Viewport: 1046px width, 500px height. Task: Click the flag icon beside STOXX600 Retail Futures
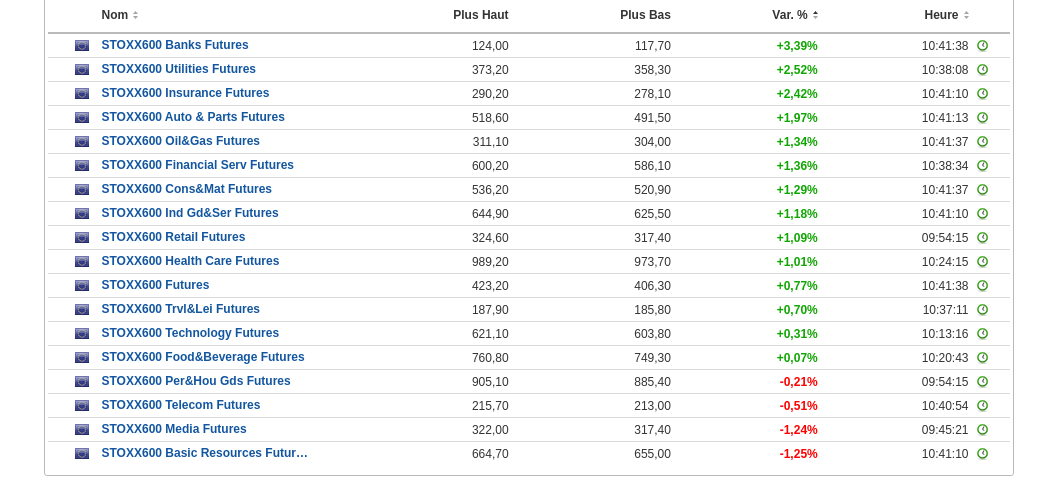[x=82, y=238]
